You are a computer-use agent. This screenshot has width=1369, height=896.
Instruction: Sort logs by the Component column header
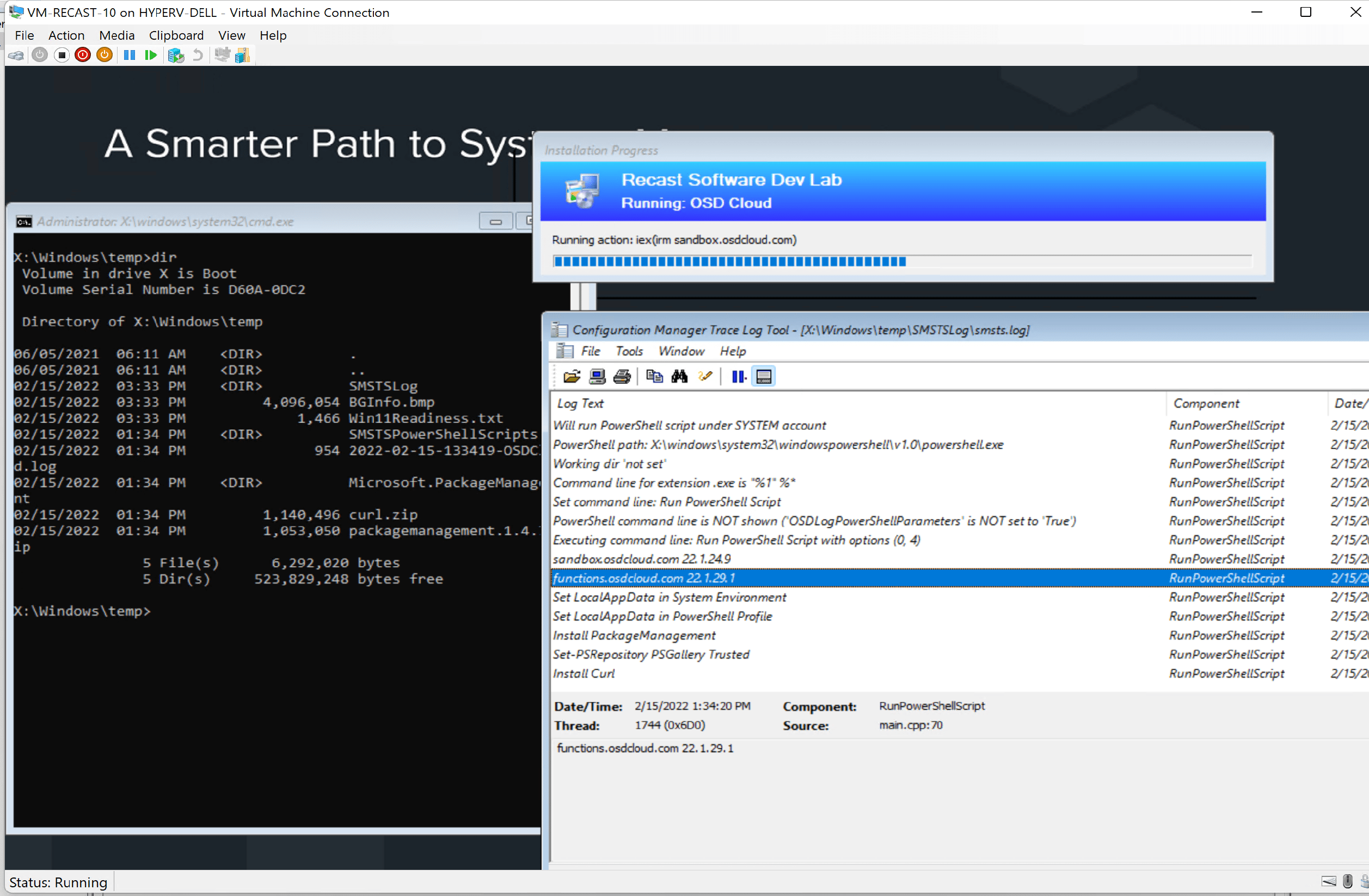point(1206,403)
